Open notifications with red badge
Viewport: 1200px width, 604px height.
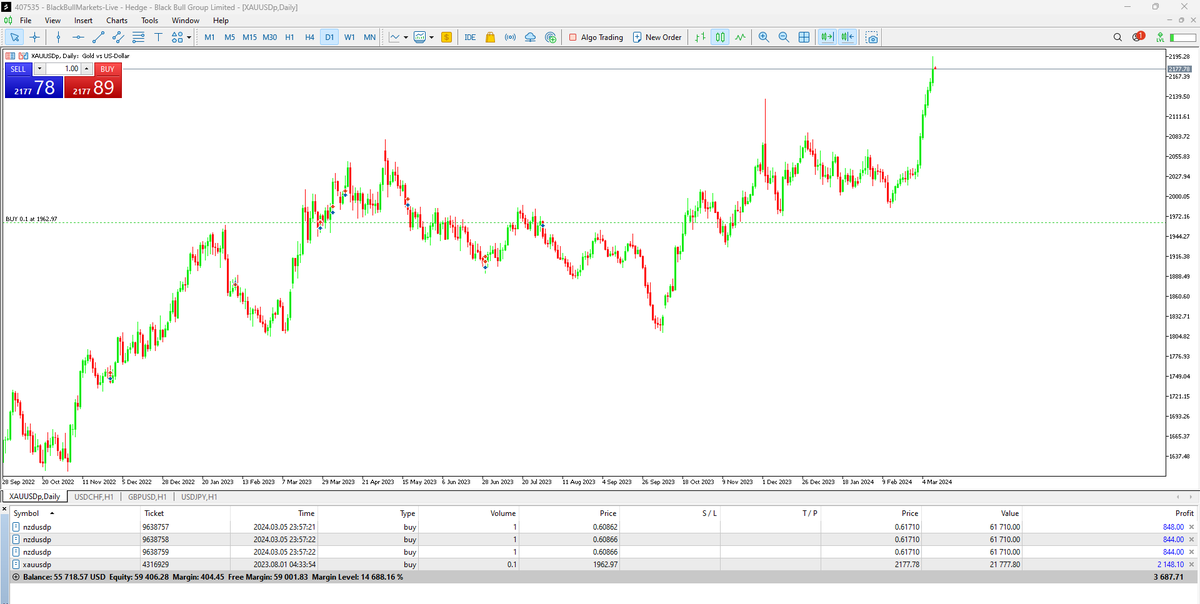tap(1138, 37)
